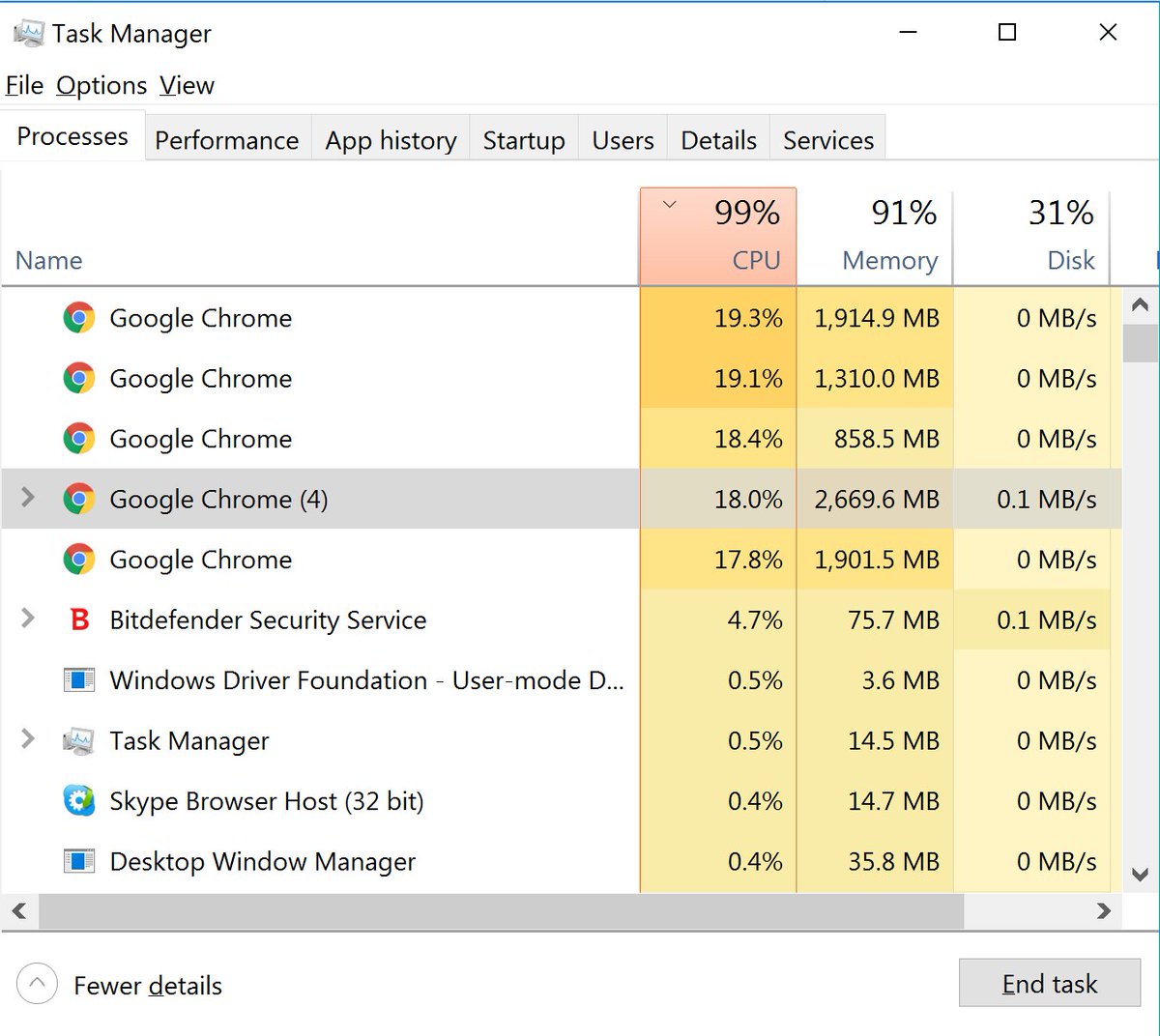Expand the Task Manager process group
This screenshot has height=1036, width=1160.
pyautogui.click(x=28, y=739)
